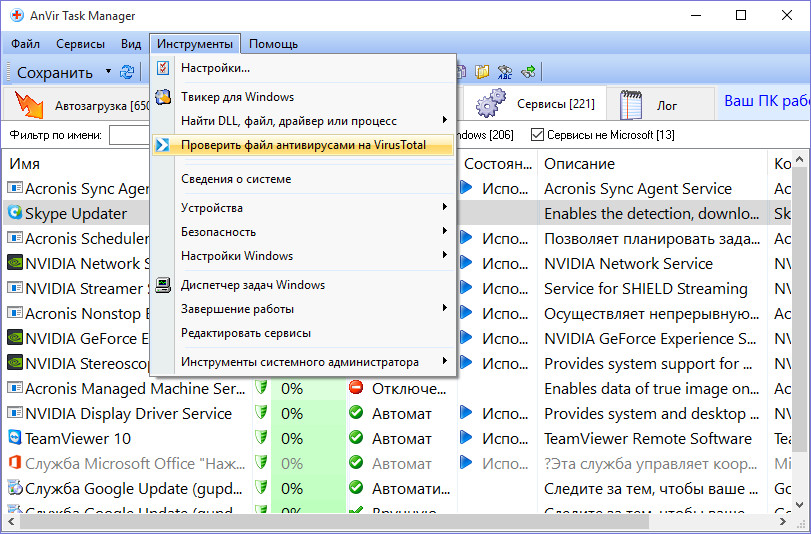
Task: Open the Файл menu
Action: pyautogui.click(x=25, y=44)
